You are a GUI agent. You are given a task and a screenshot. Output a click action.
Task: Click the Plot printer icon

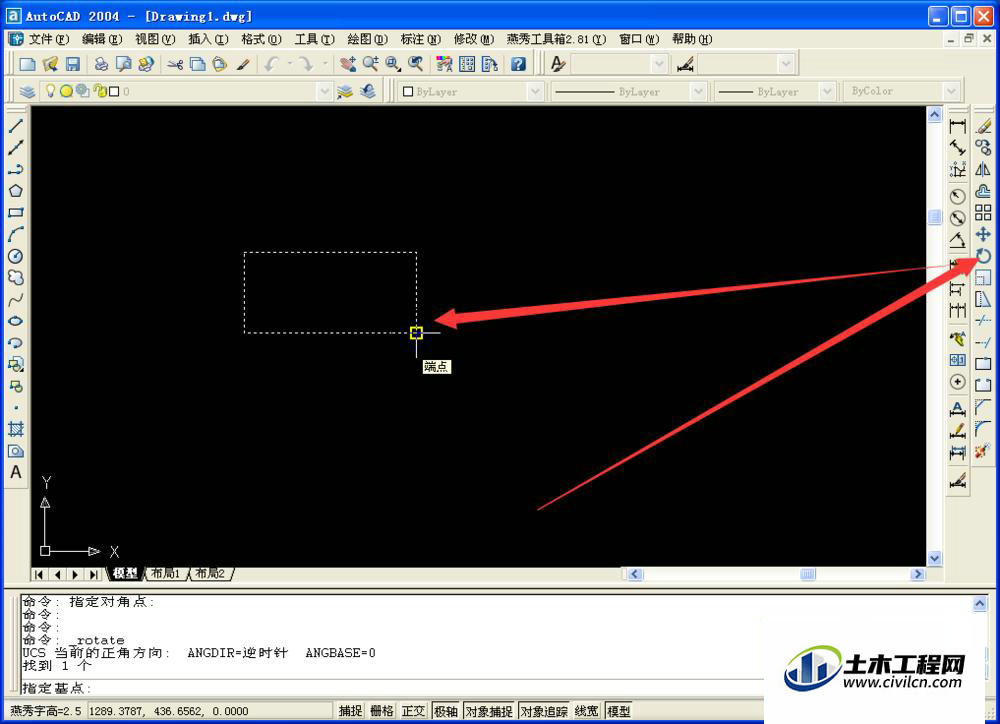pyautogui.click(x=101, y=64)
